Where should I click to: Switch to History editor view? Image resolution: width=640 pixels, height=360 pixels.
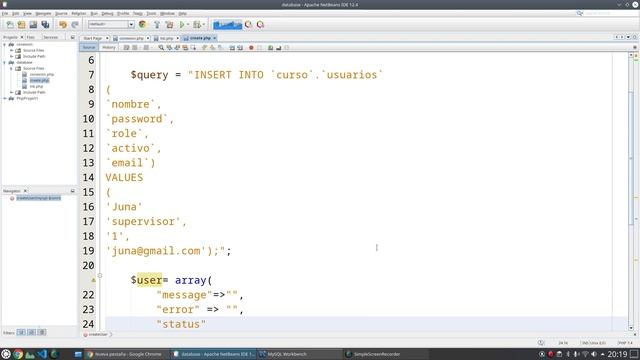pyautogui.click(x=109, y=48)
